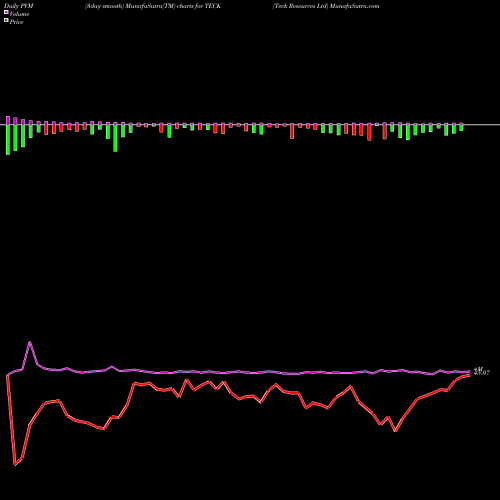The image size is (500, 500).
Task: Click the lowest dip of the red price line
Action: [15, 464]
